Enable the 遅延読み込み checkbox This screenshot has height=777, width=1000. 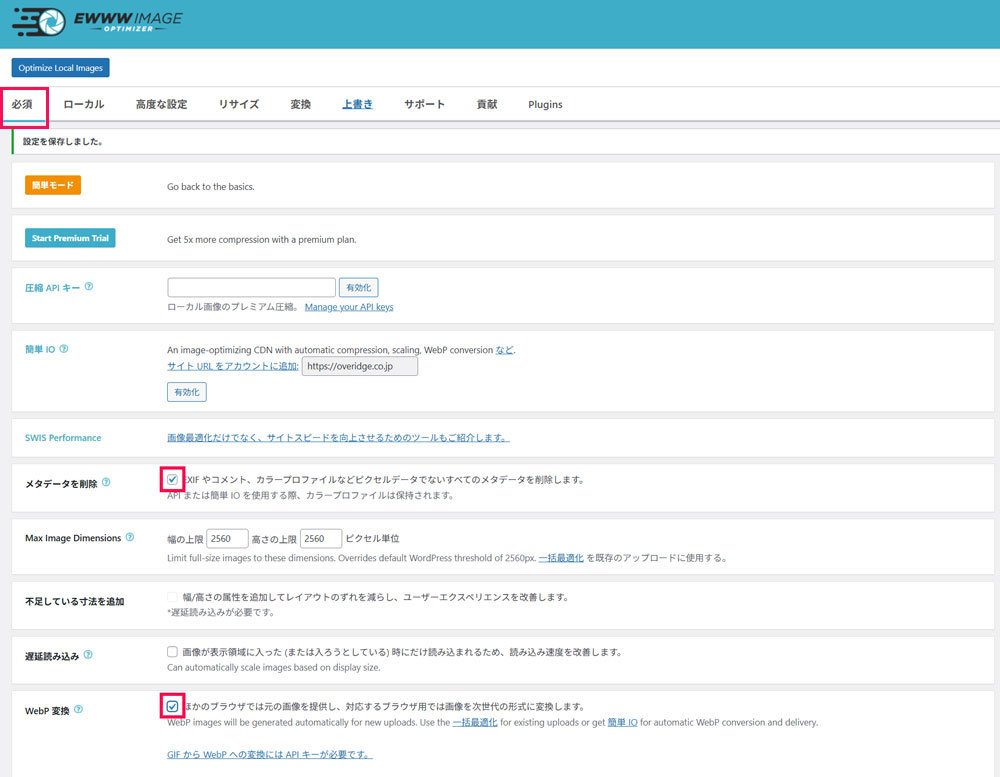[x=173, y=652]
